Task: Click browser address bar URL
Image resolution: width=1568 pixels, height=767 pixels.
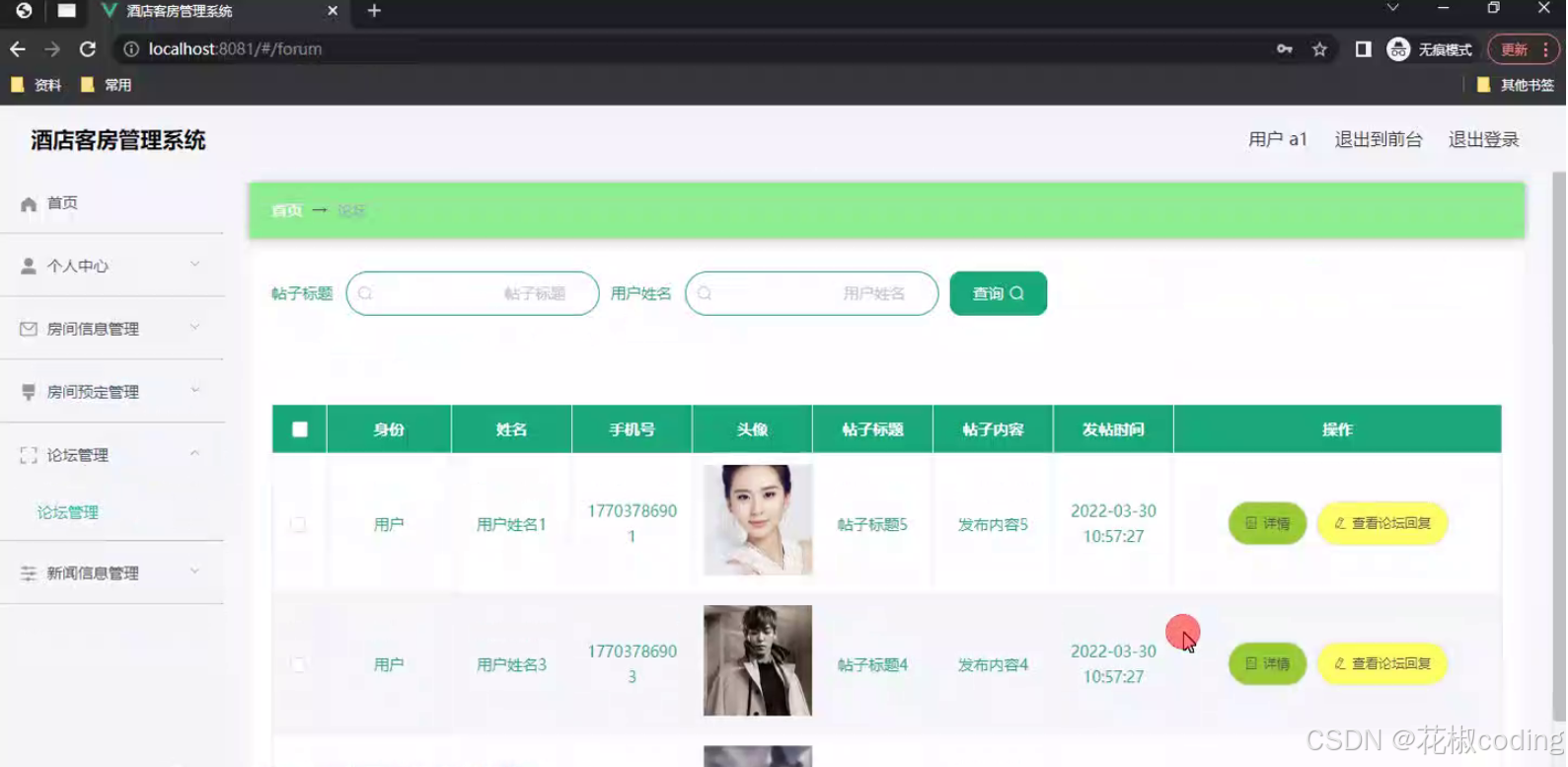Action: tap(235, 48)
